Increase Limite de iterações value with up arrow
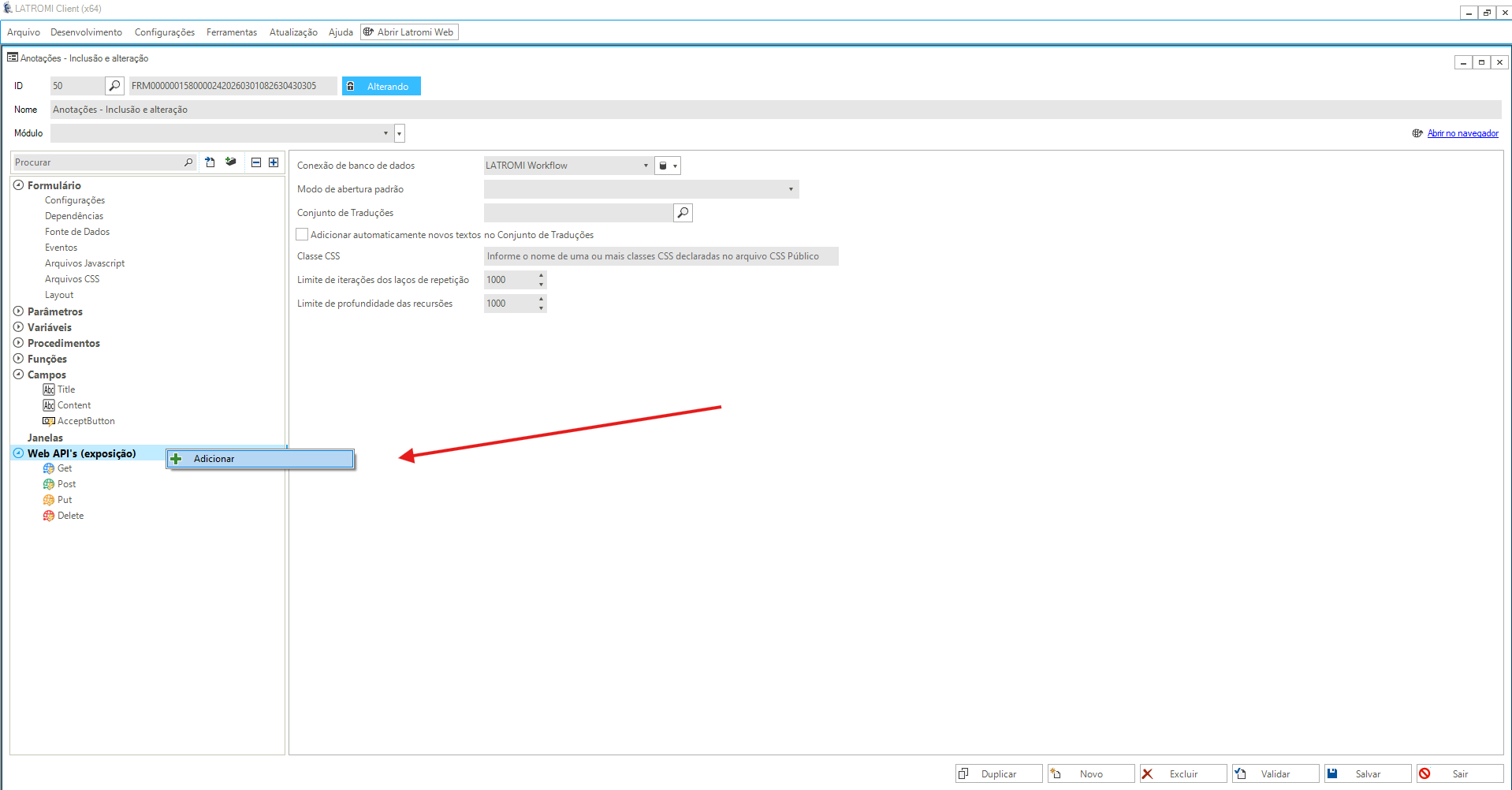The image size is (1512, 790). (x=541, y=275)
